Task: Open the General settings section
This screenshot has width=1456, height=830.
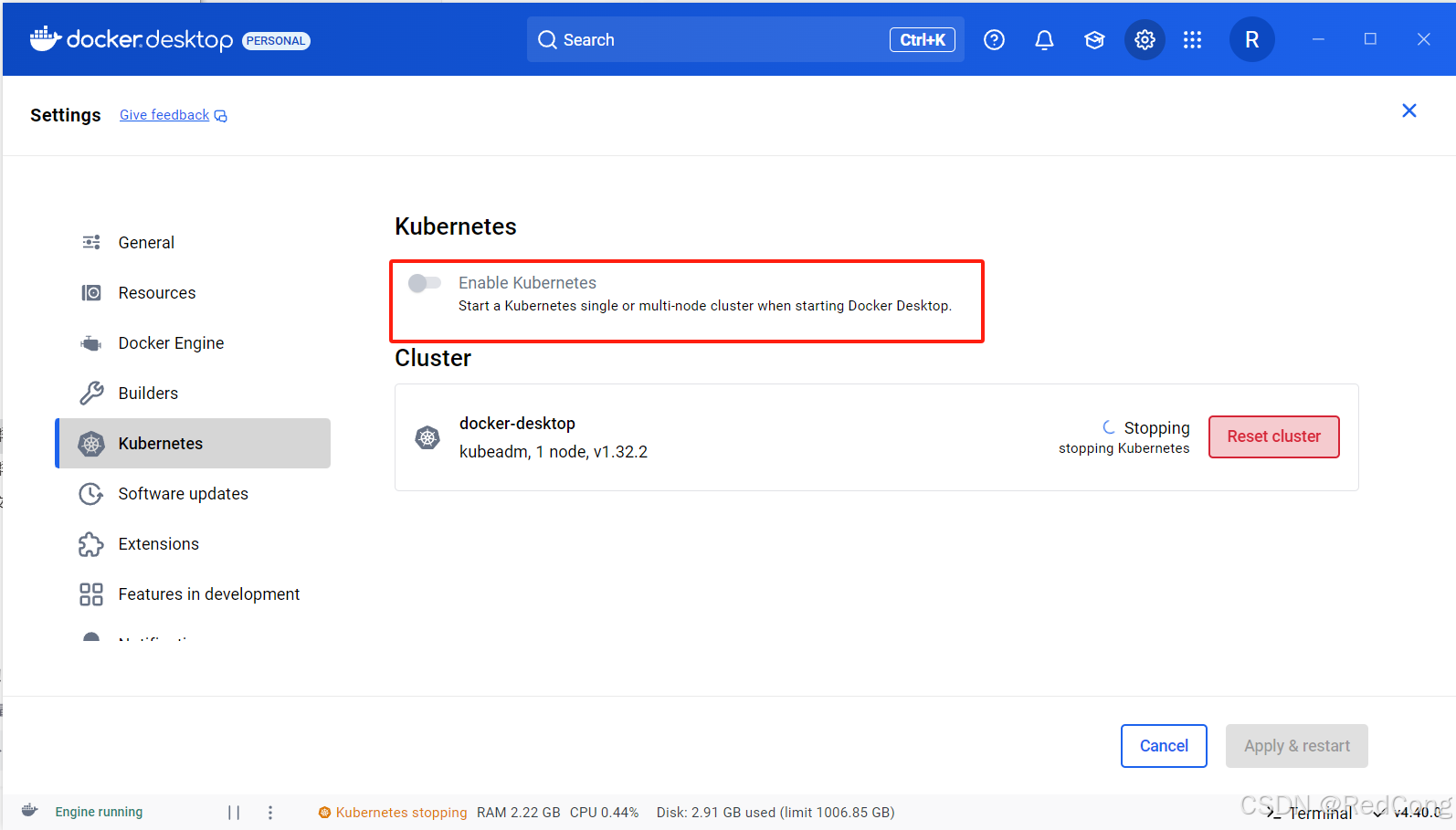Action: pos(193,243)
